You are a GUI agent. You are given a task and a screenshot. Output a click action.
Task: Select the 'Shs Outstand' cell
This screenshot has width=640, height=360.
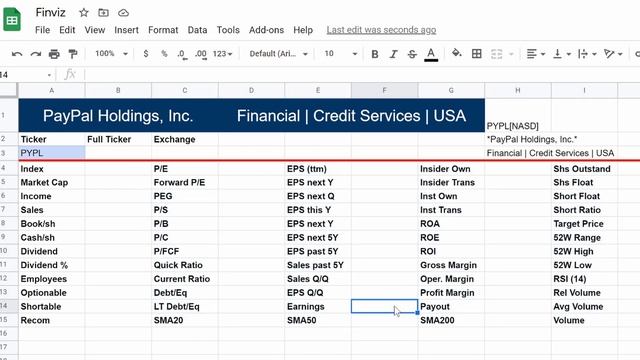coord(584,169)
